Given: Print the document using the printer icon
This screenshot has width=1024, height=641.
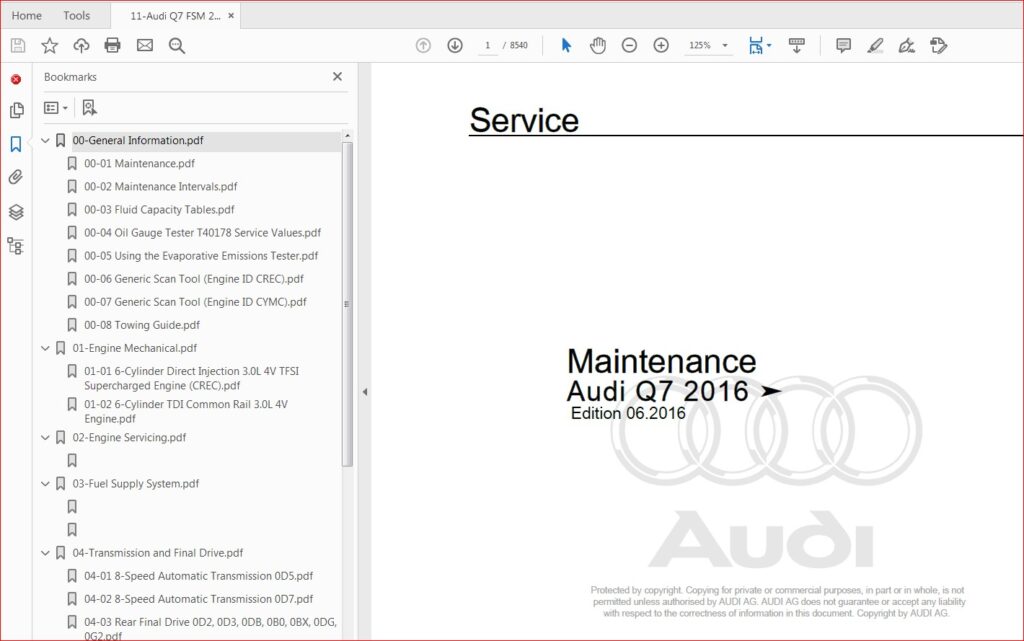Looking at the screenshot, I should click(112, 45).
